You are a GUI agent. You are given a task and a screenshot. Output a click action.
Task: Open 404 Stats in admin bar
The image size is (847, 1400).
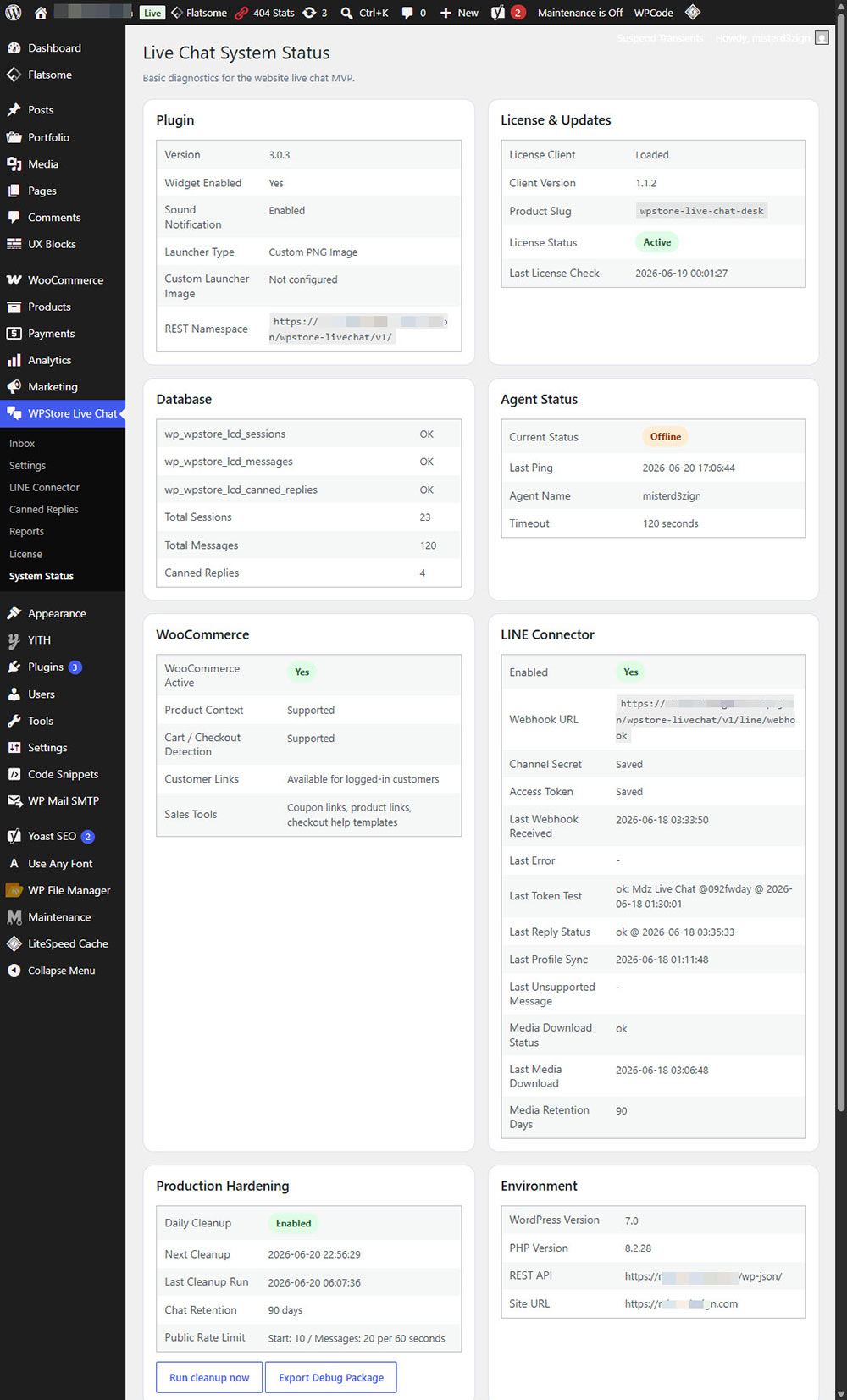[265, 13]
